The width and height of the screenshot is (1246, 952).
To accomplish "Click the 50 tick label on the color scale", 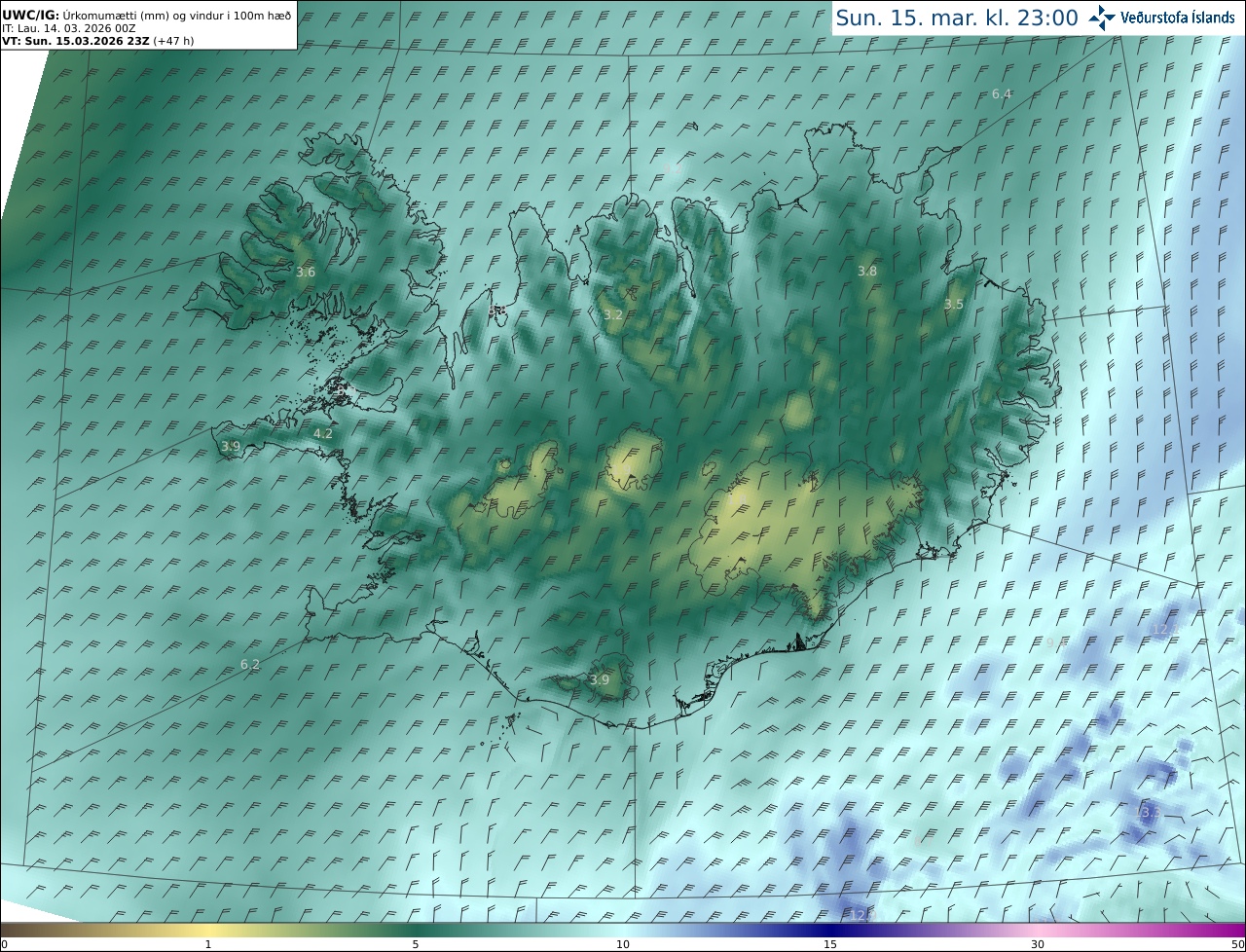I will click(1237, 944).
